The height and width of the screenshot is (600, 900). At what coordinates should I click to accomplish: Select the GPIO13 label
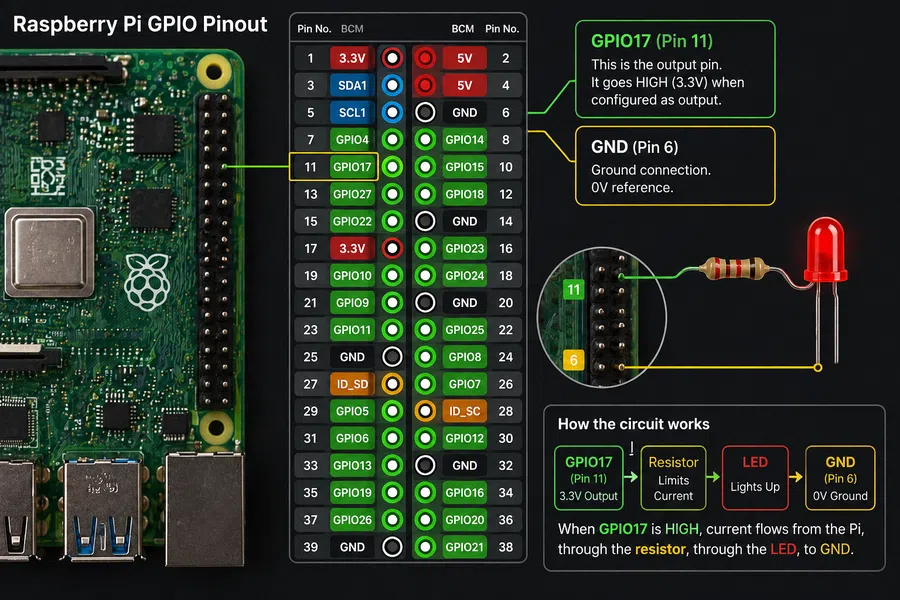(x=352, y=466)
